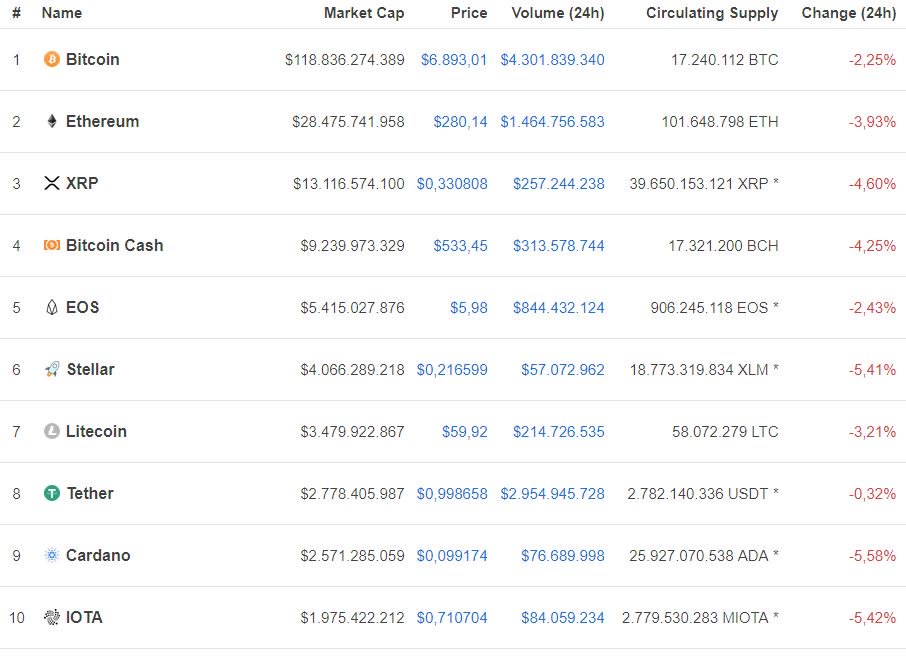This screenshot has height=661, width=906.
Task: Open the Stellar name link
Action: click(x=91, y=369)
